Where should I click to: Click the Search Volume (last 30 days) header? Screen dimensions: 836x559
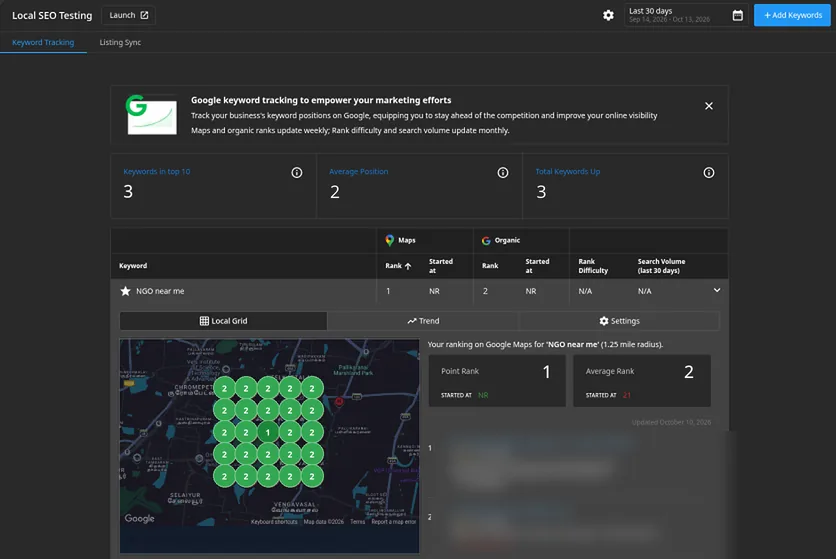coord(661,266)
